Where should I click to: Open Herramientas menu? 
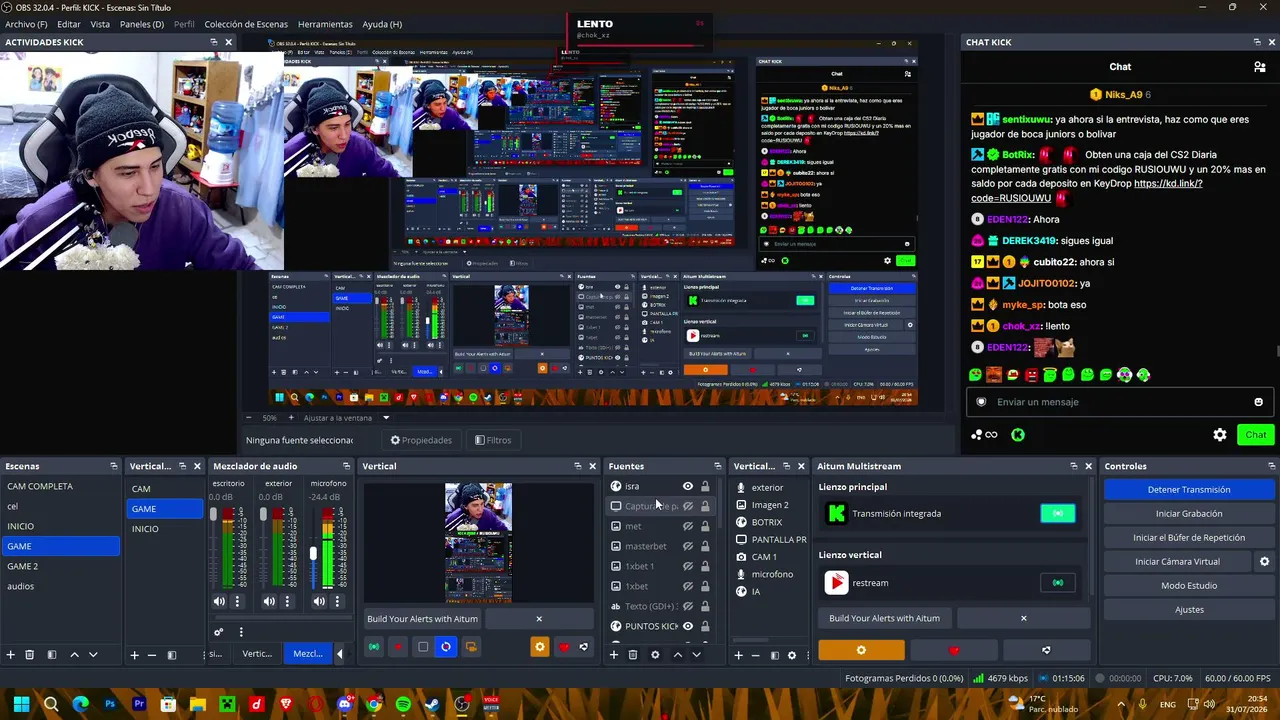[325, 24]
